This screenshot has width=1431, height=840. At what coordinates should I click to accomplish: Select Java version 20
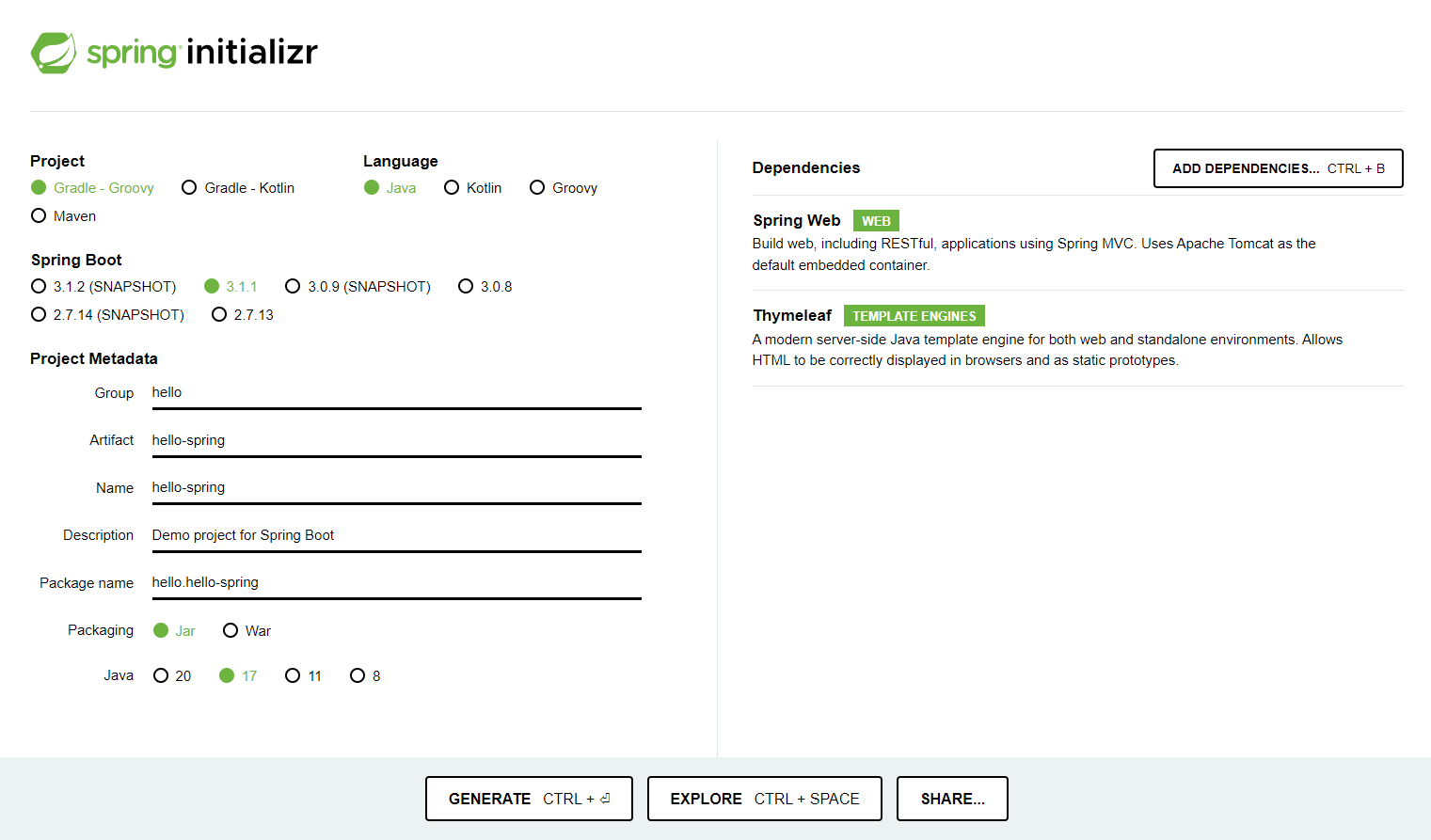[x=172, y=676]
